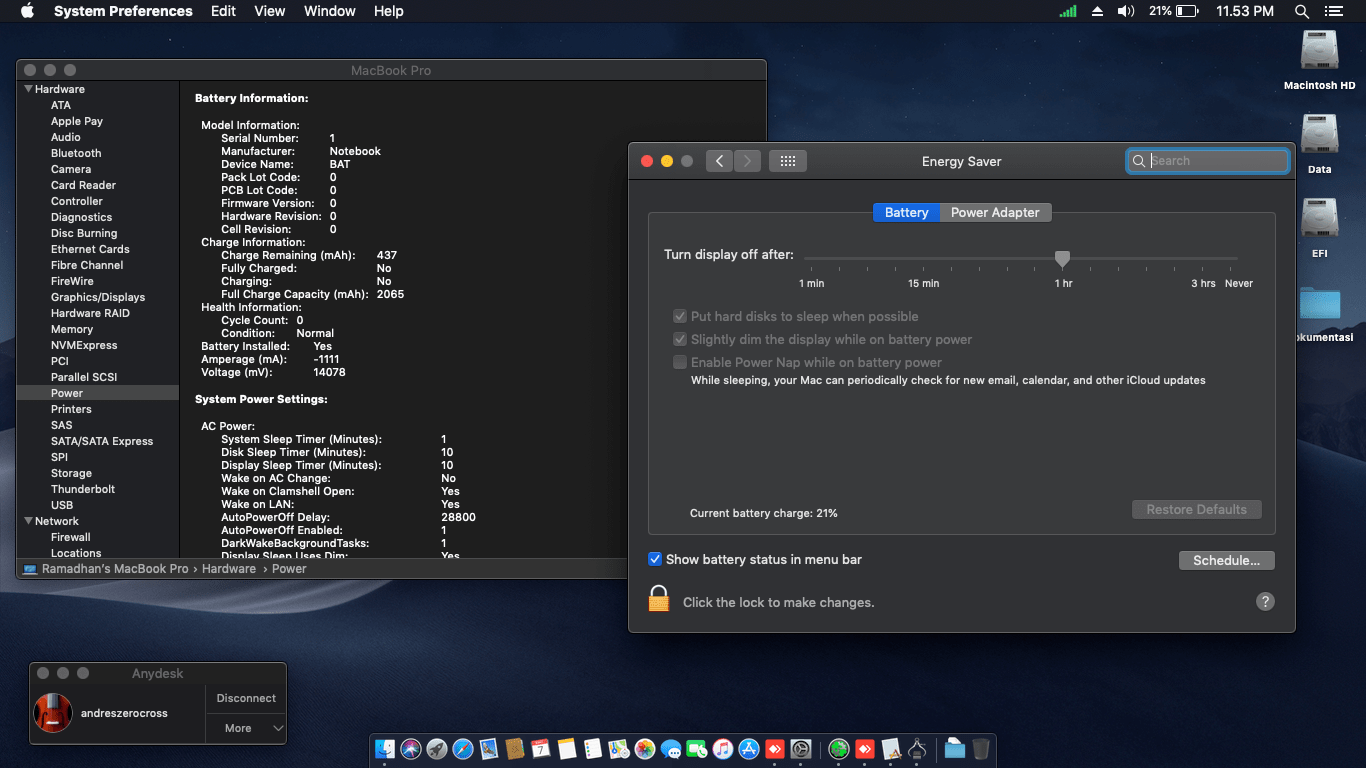Open the Help menu
This screenshot has width=1366, height=768.
[388, 11]
